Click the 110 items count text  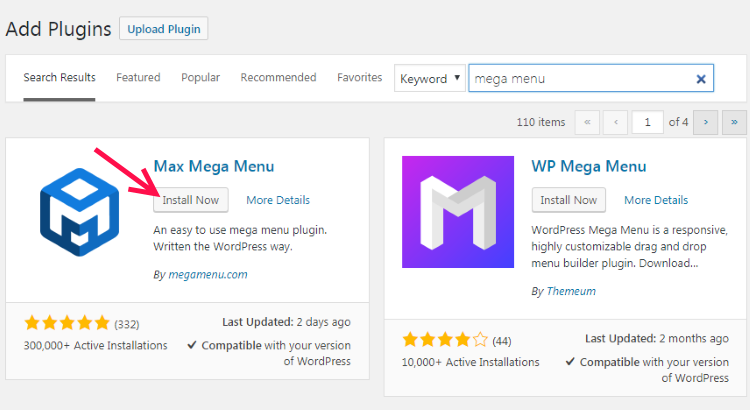tap(540, 122)
